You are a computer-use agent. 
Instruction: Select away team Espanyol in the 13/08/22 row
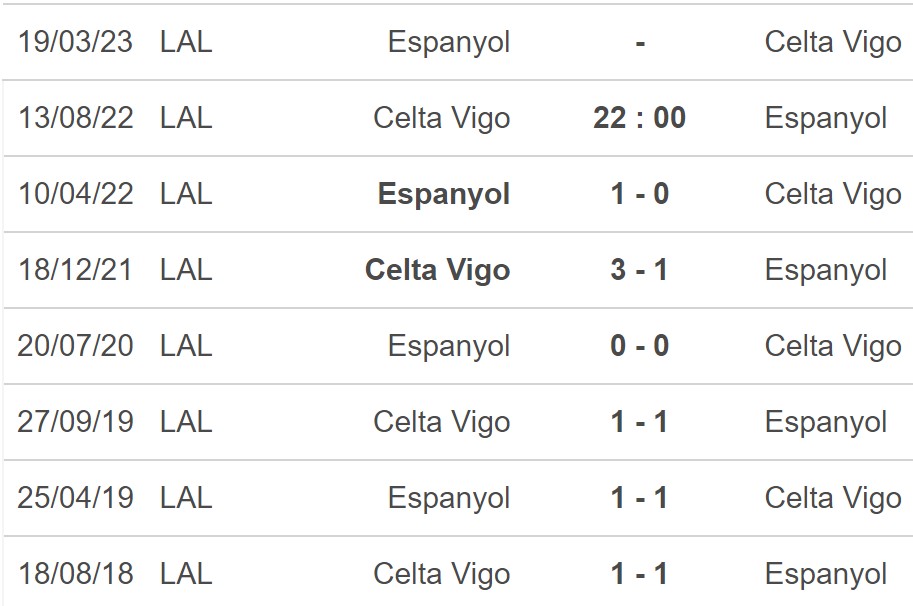(826, 118)
